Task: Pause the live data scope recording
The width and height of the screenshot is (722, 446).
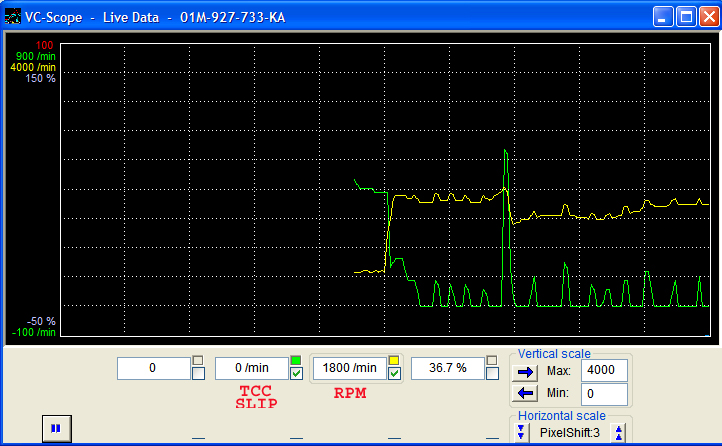Action: 55,428
